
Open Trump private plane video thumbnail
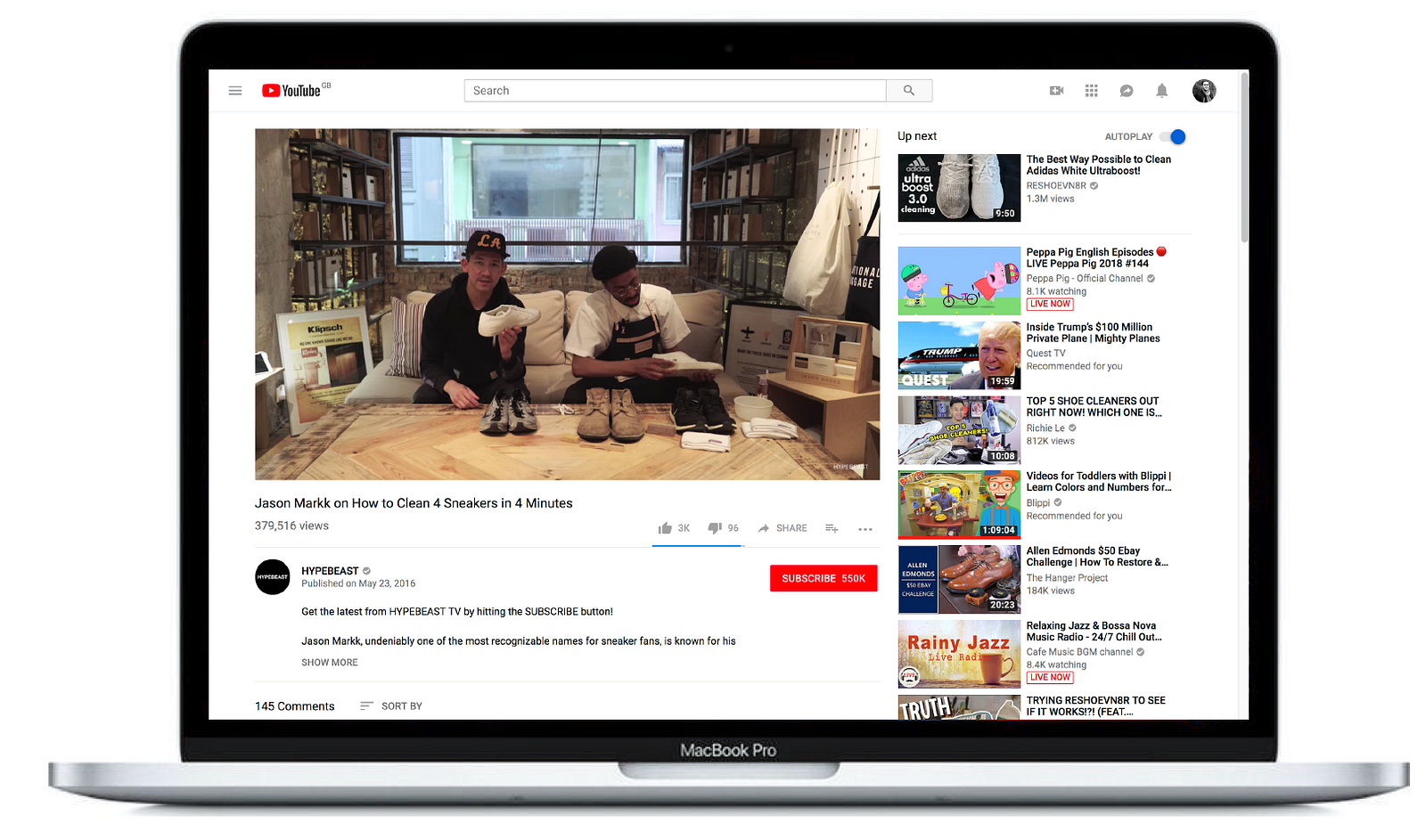point(959,355)
